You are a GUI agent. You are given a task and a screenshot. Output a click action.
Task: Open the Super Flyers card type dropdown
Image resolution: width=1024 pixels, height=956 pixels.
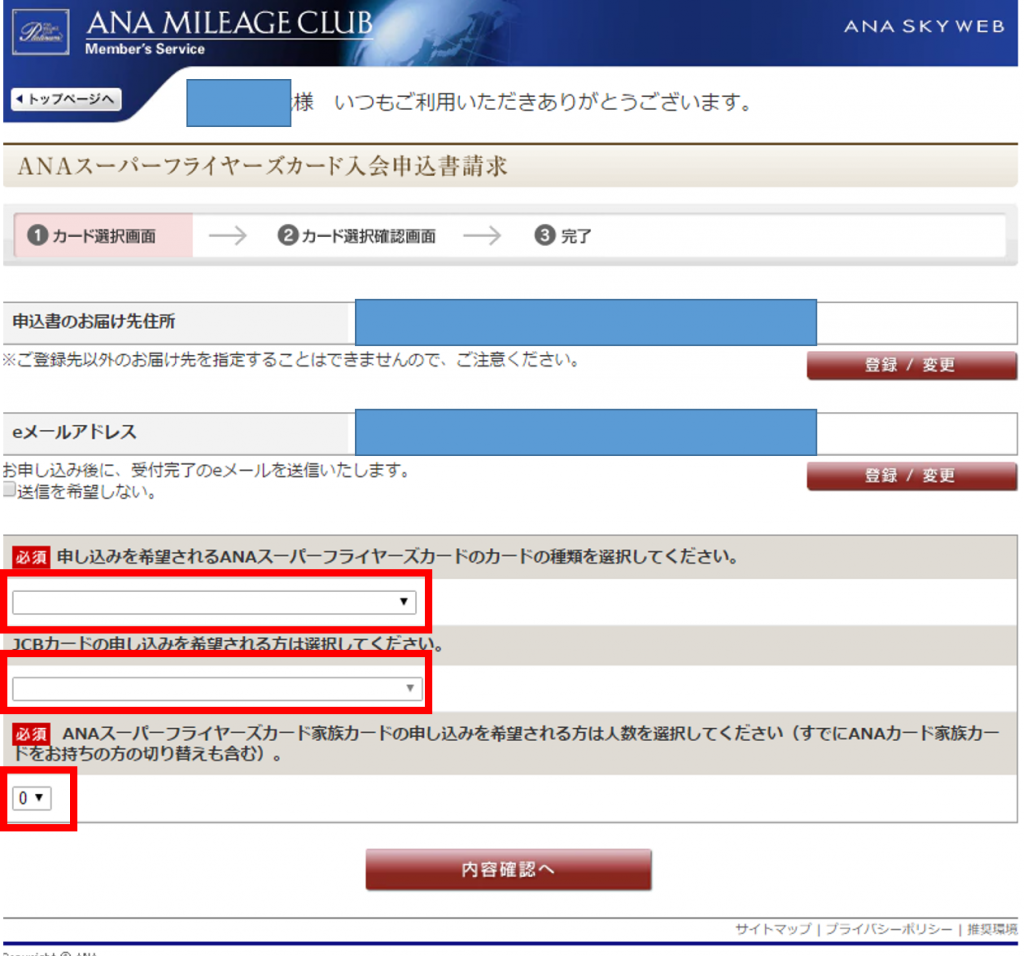click(x=214, y=601)
